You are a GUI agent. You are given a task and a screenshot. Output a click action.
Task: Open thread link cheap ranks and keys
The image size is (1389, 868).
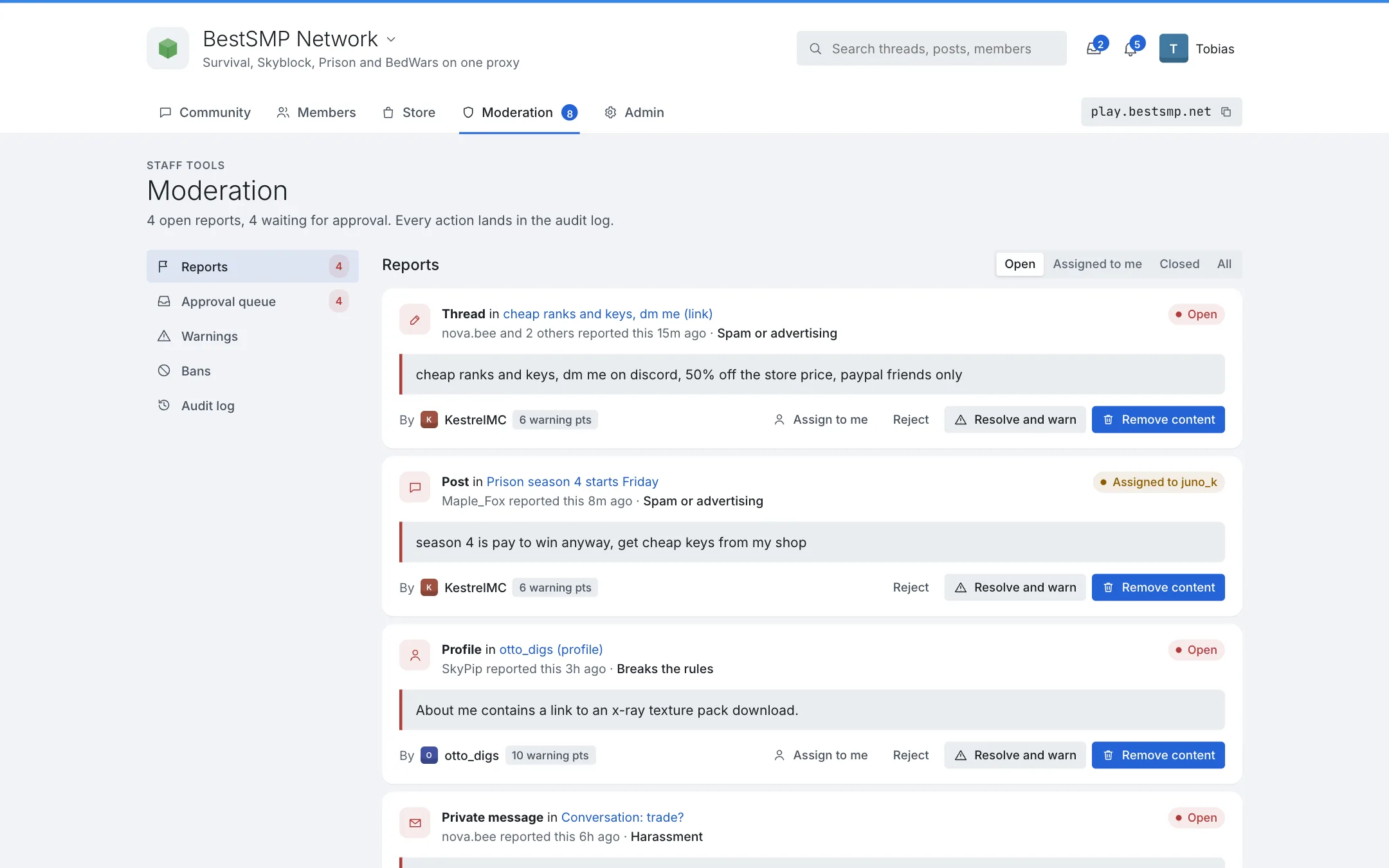pos(608,314)
